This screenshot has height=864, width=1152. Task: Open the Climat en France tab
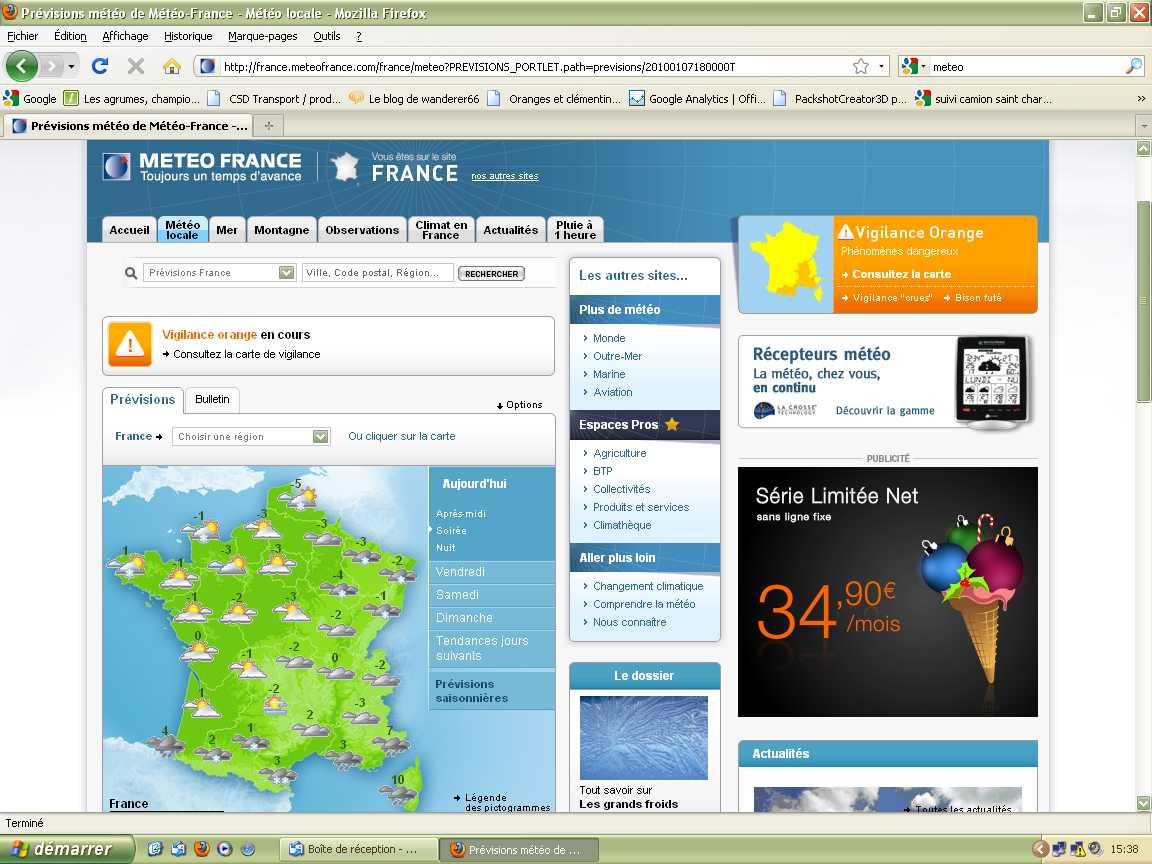[441, 230]
